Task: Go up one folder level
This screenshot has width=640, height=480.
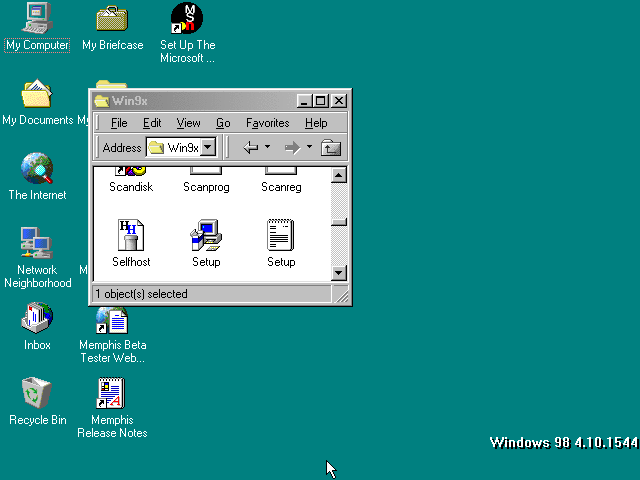Action: click(331, 147)
